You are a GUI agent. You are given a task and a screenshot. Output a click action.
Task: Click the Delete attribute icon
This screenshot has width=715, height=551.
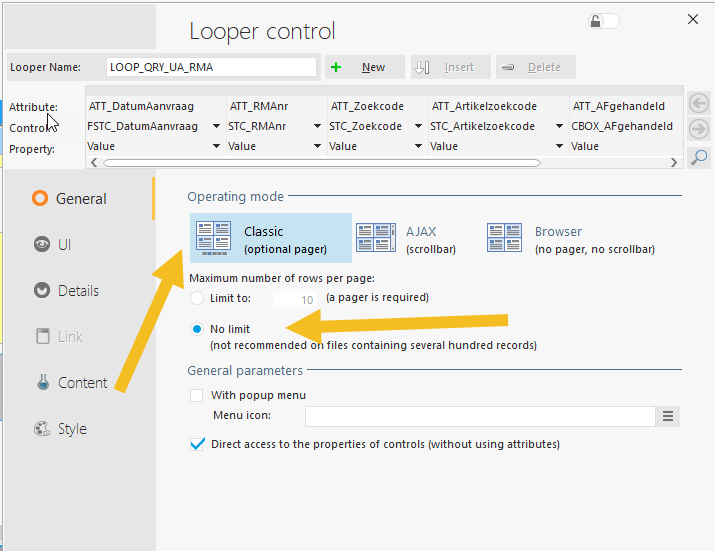[508, 68]
